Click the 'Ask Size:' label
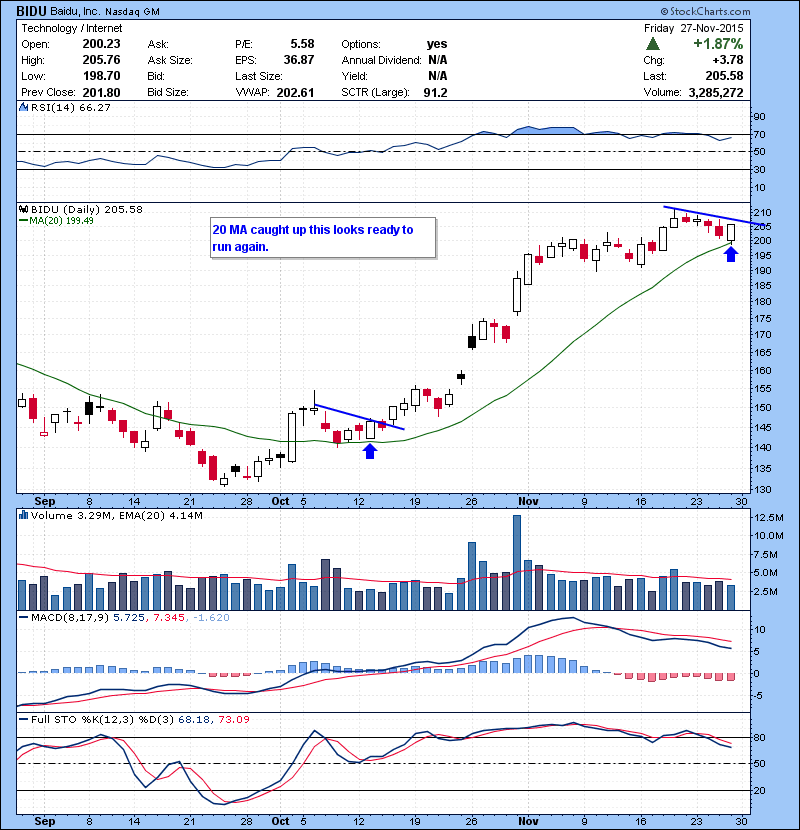This screenshot has height=830, width=800. point(170,60)
